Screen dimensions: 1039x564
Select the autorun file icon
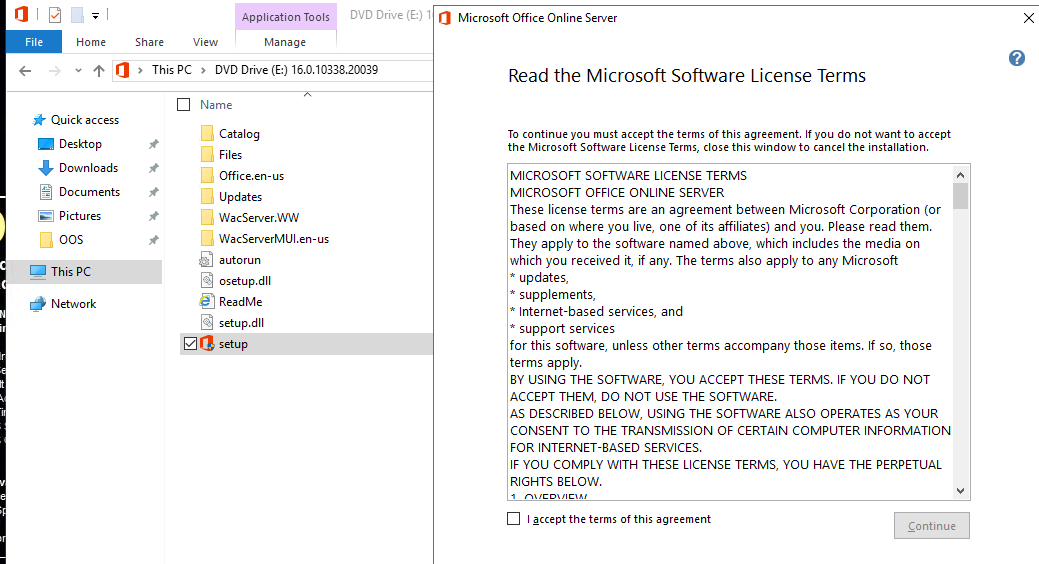click(207, 260)
